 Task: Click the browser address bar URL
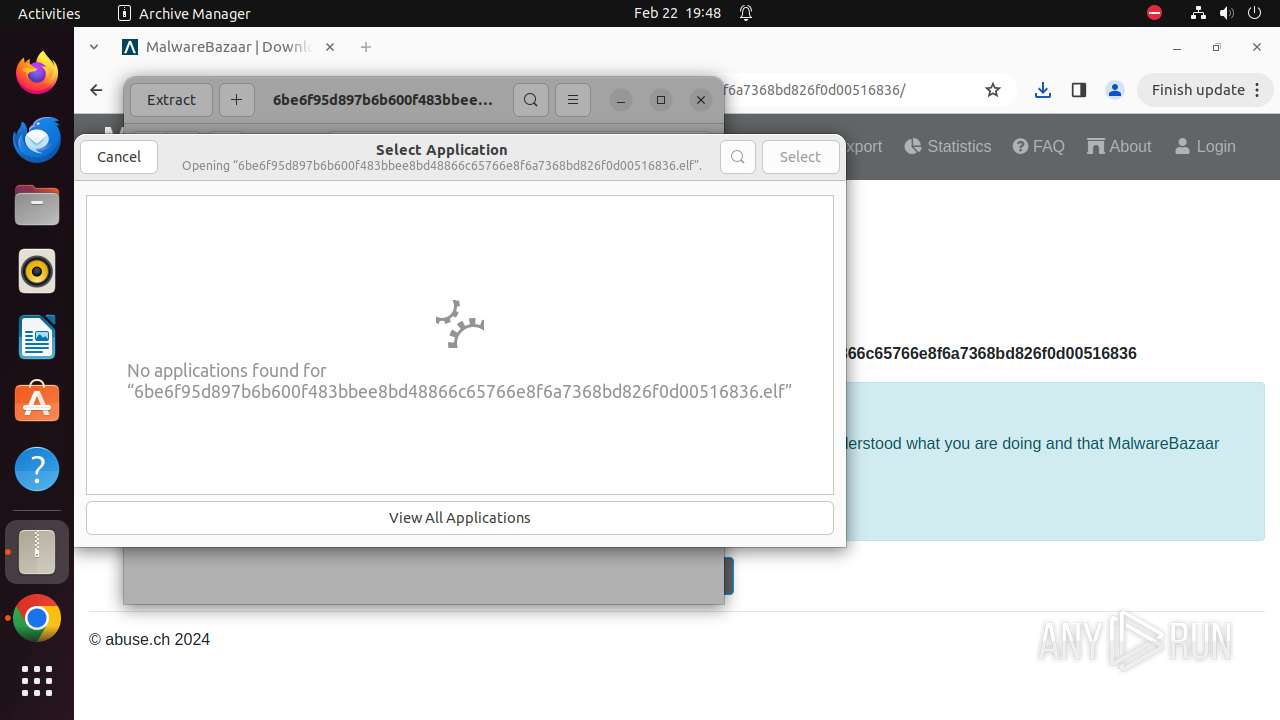click(x=812, y=90)
